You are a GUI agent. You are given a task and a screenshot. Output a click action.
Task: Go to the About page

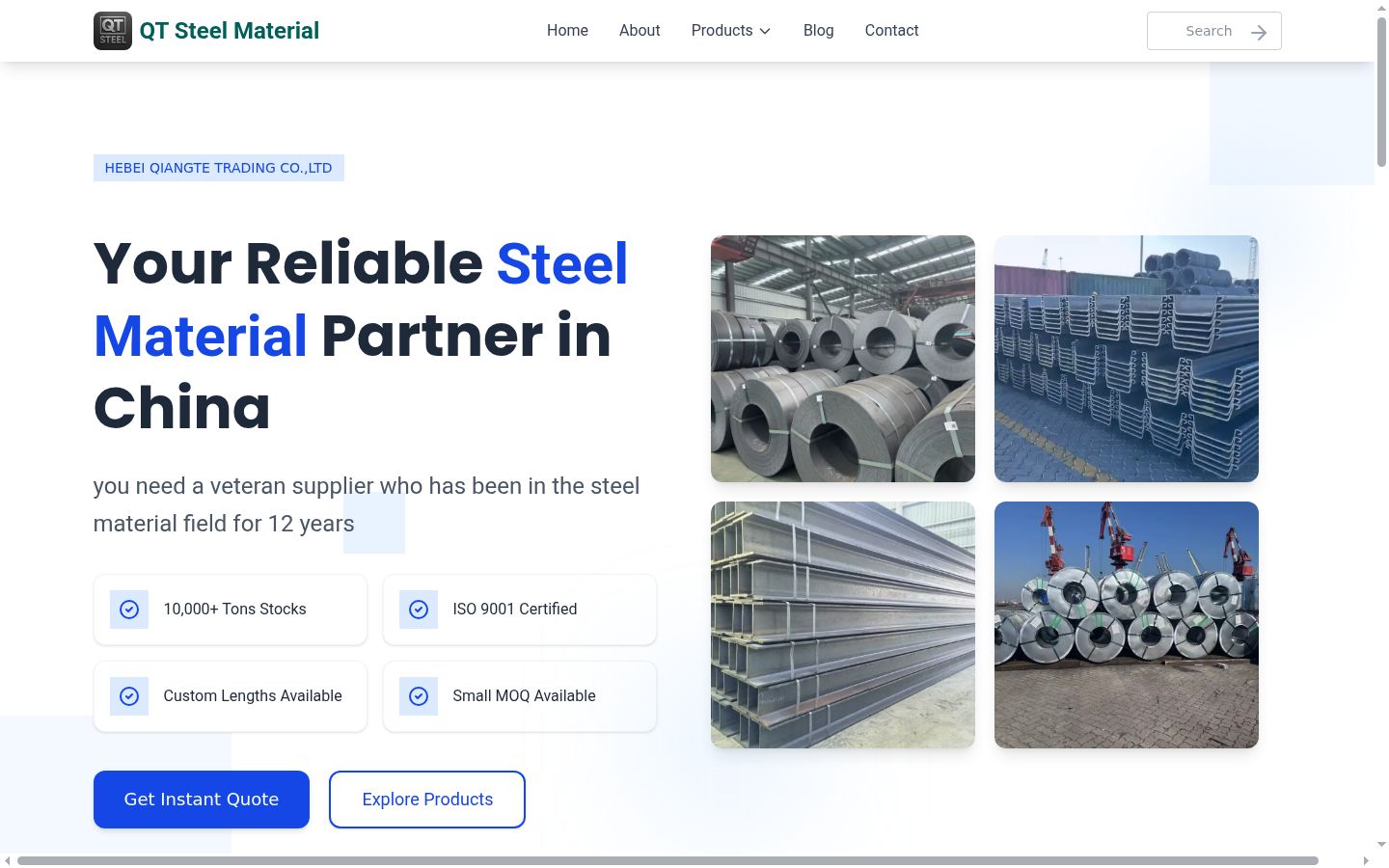(x=640, y=31)
